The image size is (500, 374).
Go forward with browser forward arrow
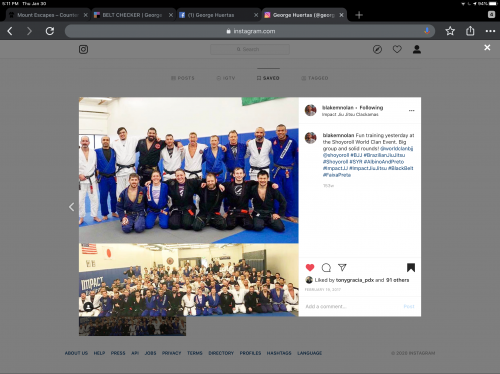click(29, 31)
